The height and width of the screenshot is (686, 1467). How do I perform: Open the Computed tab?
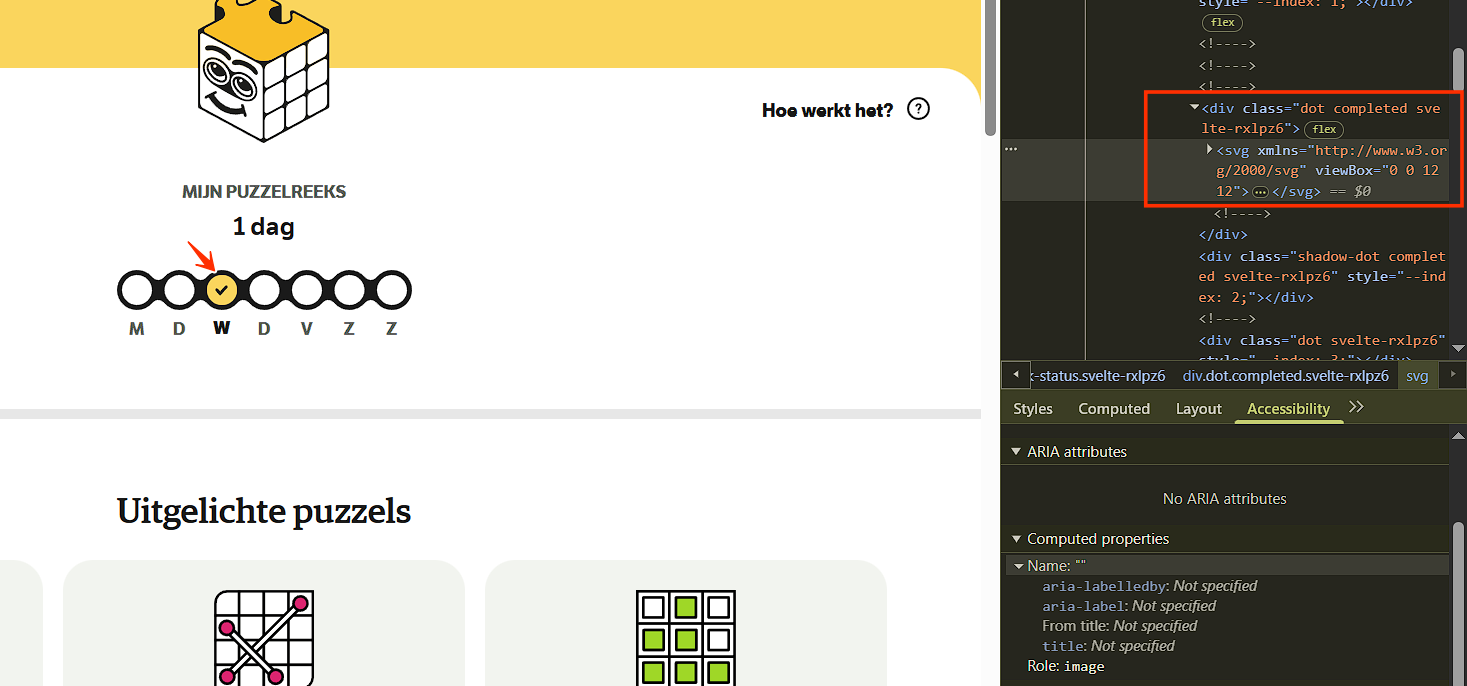pos(1113,408)
